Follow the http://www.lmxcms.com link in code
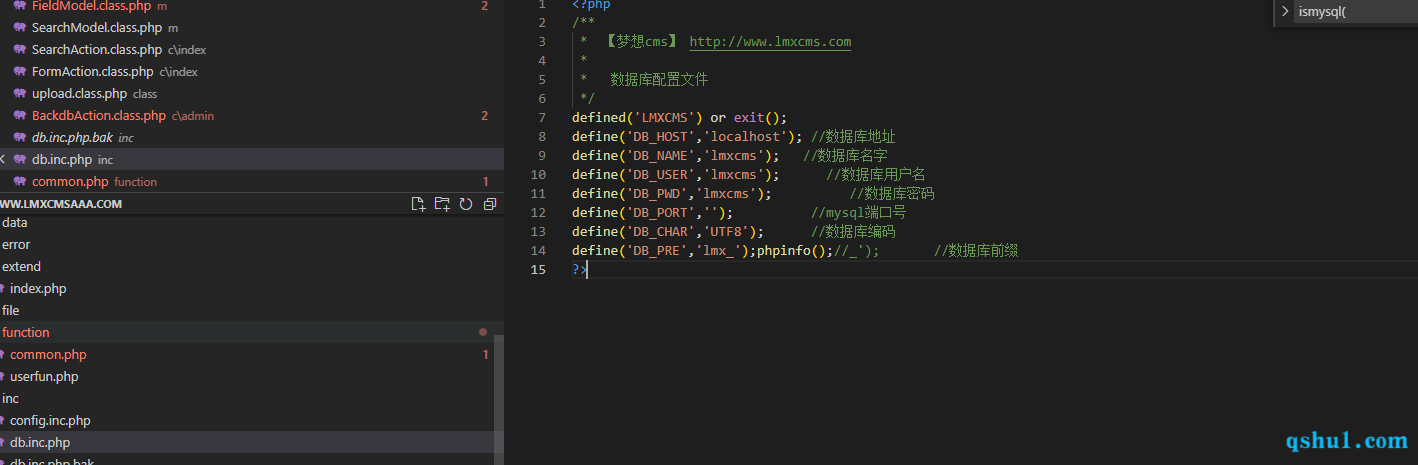The image size is (1418, 465). click(x=770, y=42)
